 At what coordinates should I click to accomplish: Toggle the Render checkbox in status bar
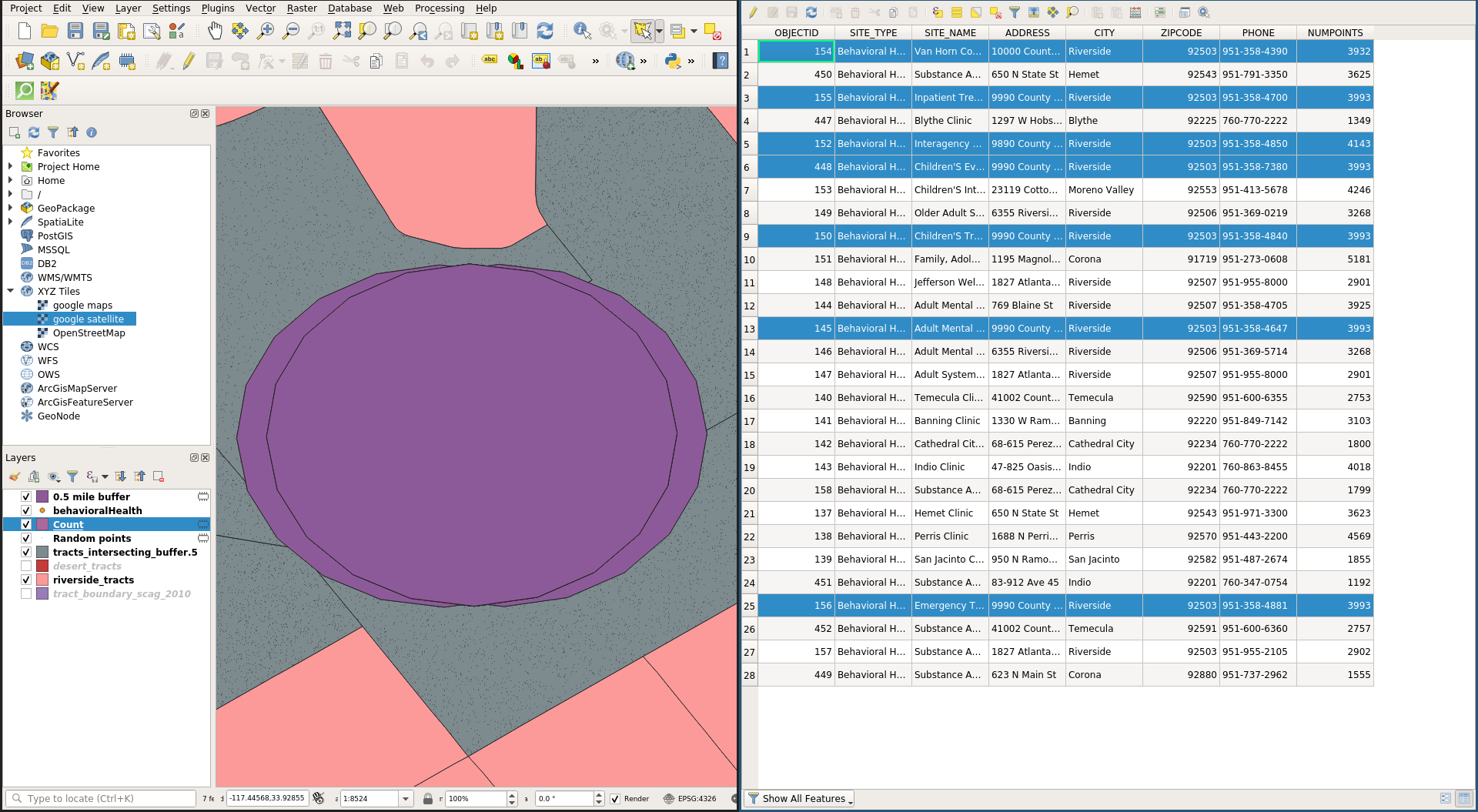point(615,799)
